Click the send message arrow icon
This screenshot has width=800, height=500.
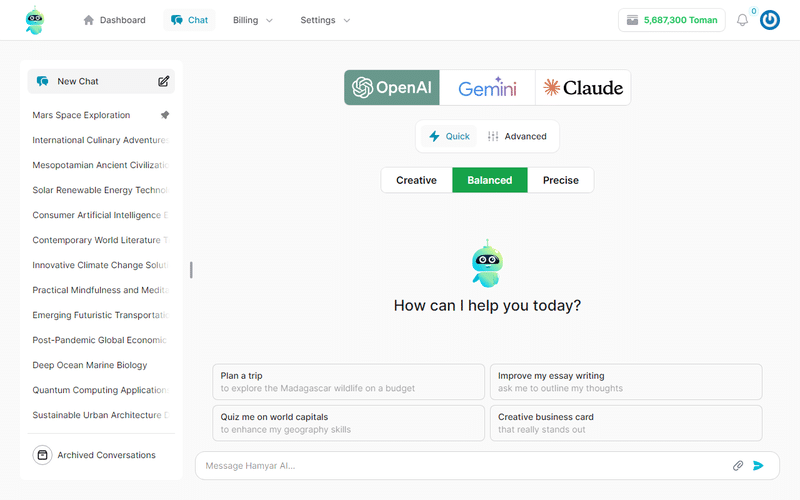758,465
